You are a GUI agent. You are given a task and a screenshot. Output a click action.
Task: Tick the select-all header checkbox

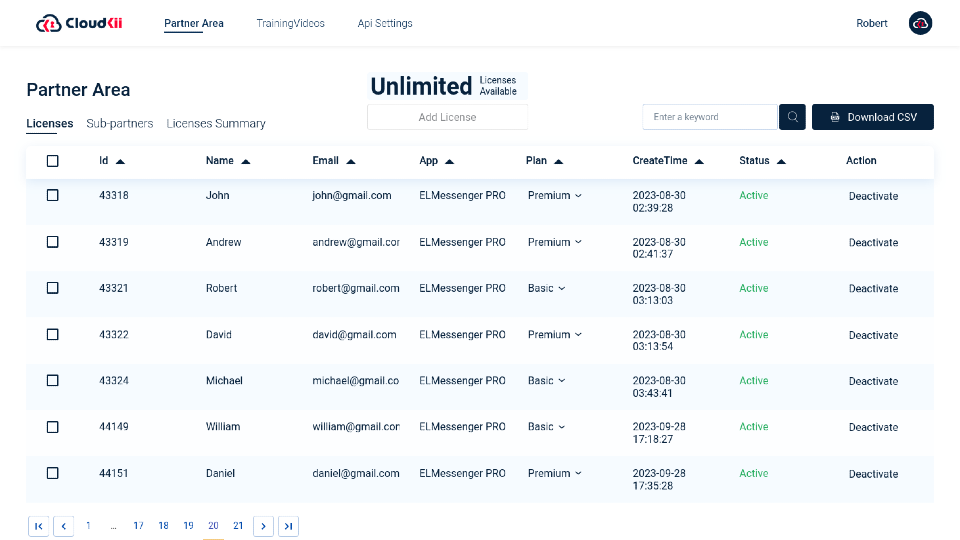click(x=53, y=161)
